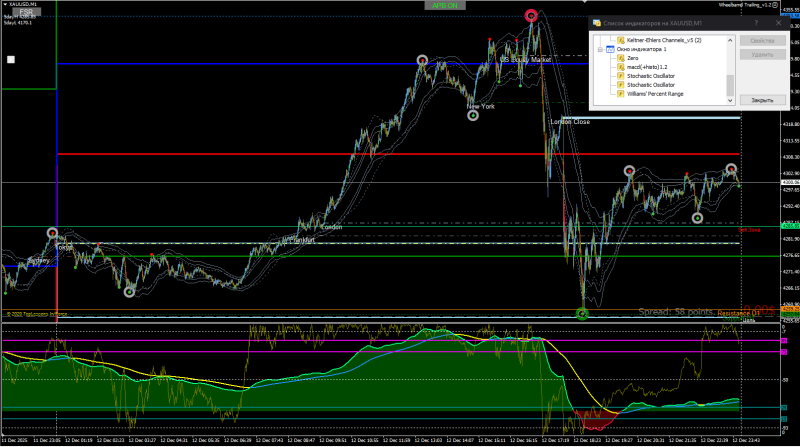Select Williams' Percent Range in the list
The height and width of the screenshot is (447, 800).
pyautogui.click(x=655, y=94)
